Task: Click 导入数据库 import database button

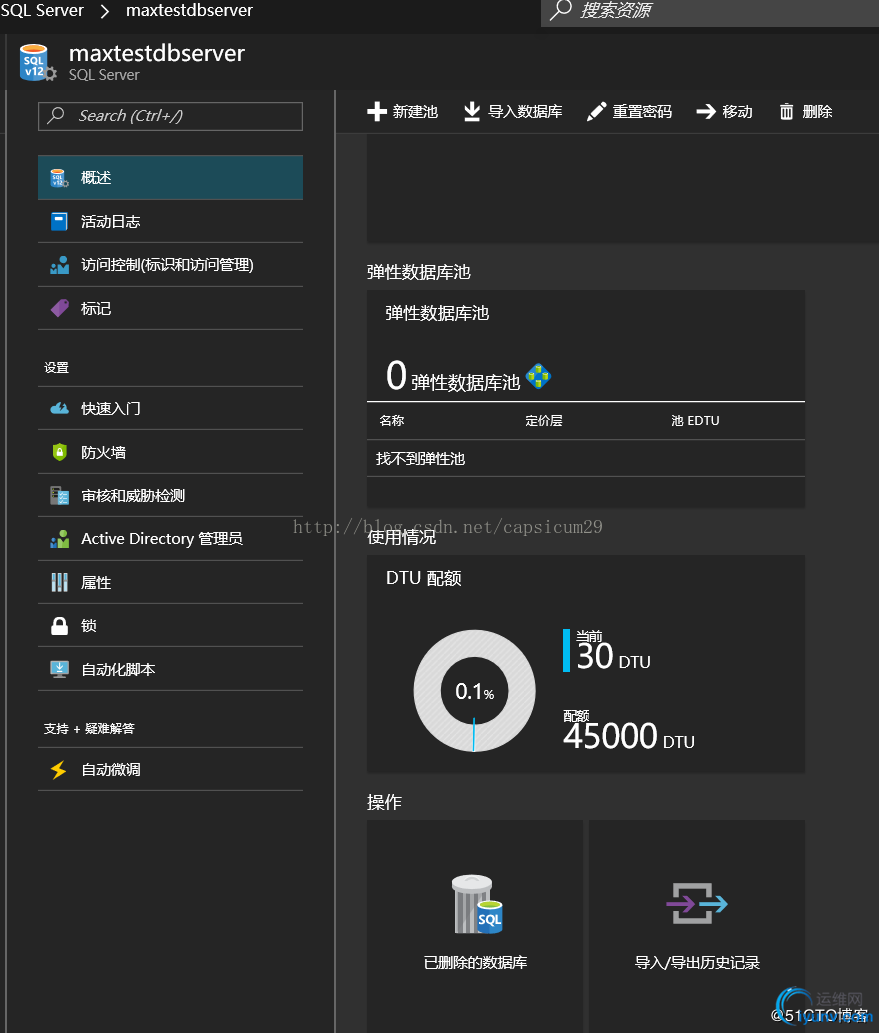Action: [x=513, y=111]
